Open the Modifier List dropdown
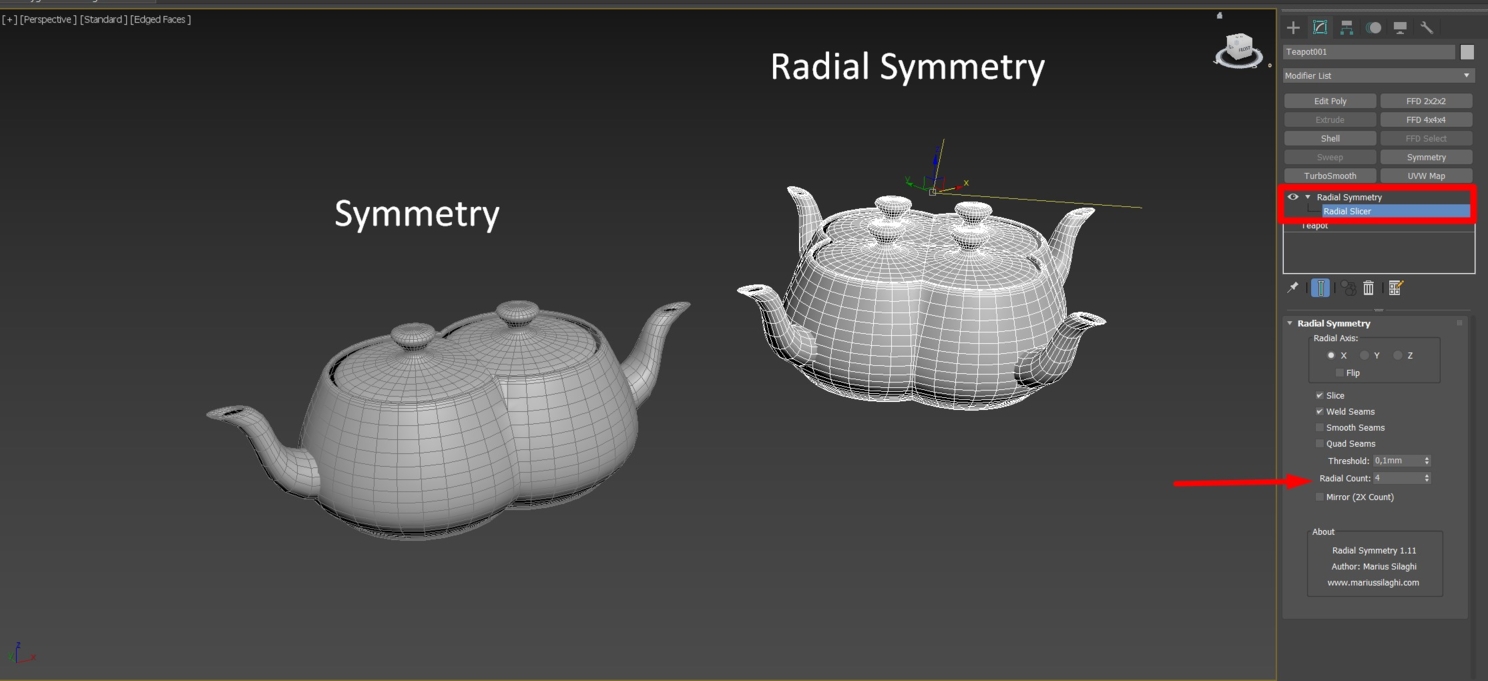1488x681 pixels. 1379,76
